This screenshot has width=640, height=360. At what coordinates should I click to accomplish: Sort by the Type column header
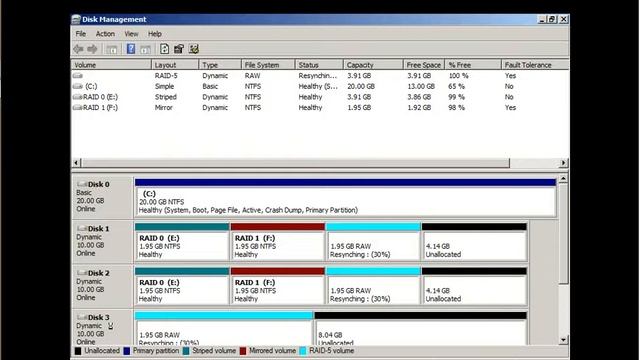coord(220,65)
